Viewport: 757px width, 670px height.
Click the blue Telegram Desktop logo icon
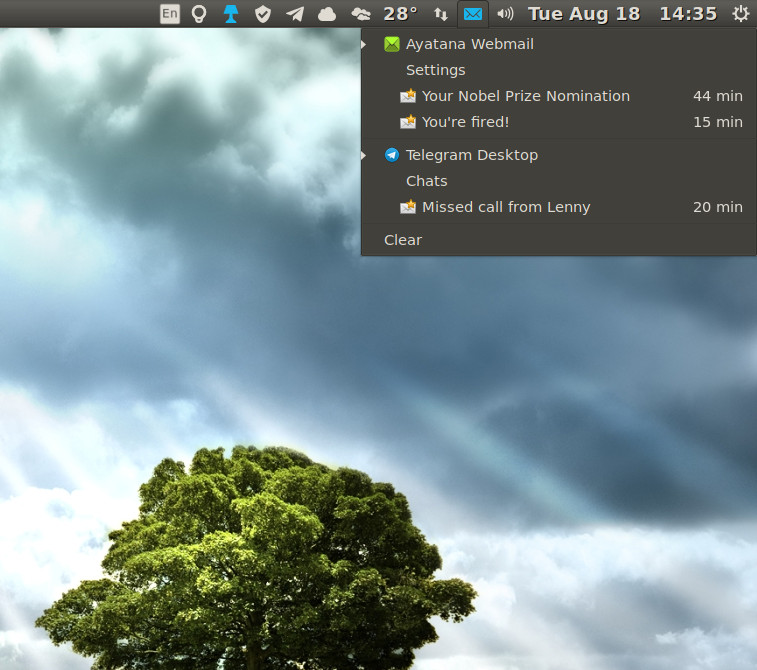coord(392,155)
